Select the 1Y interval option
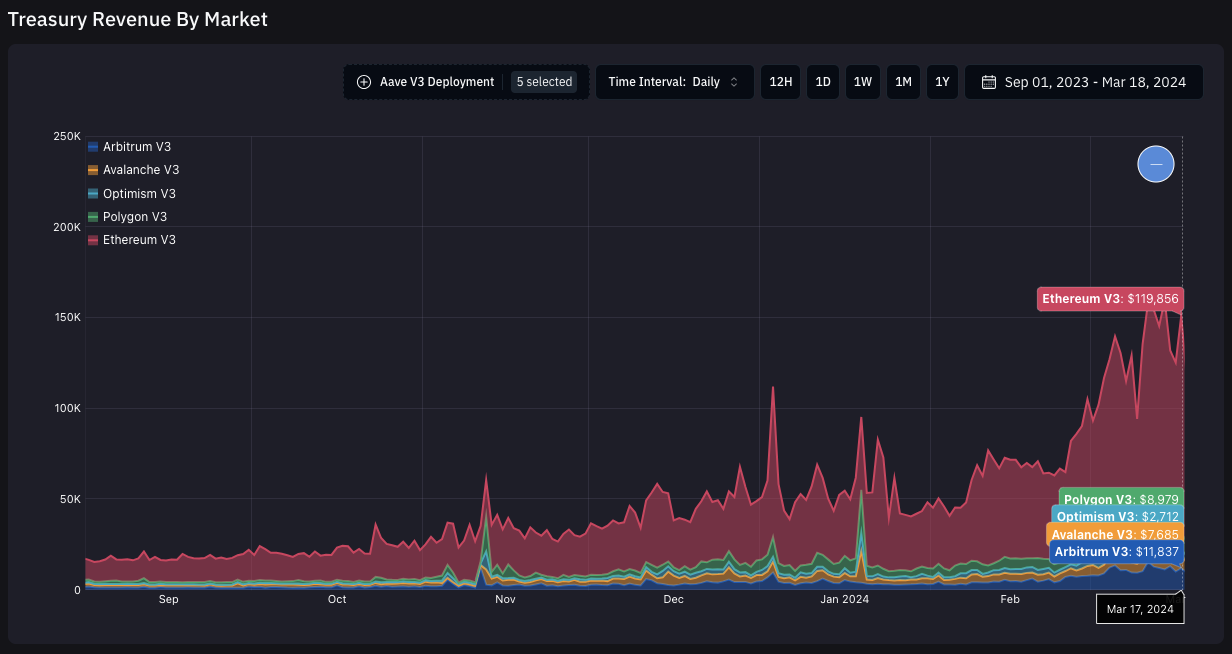1232x654 pixels. (x=941, y=82)
